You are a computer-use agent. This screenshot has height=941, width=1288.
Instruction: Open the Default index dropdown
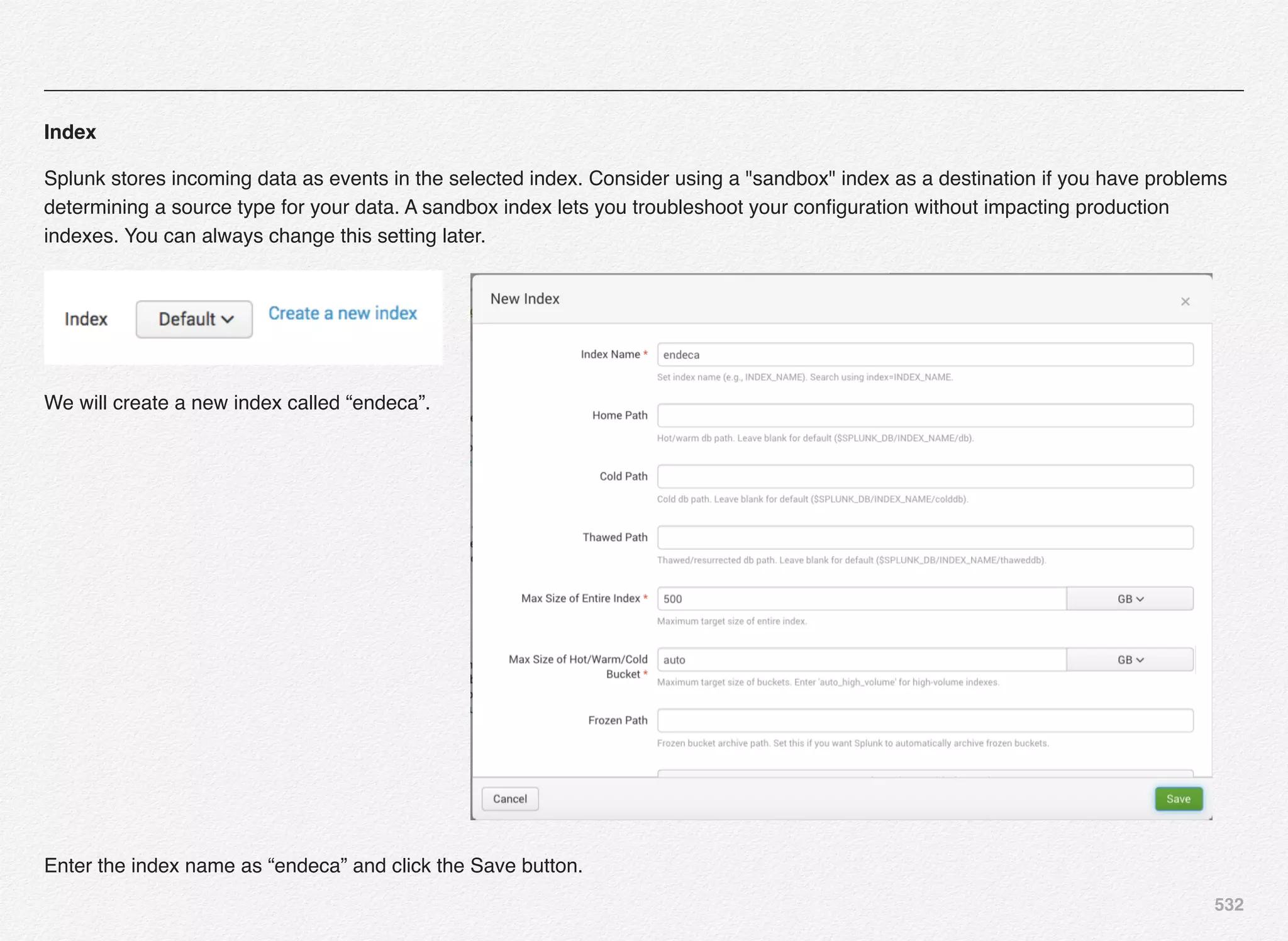(x=194, y=319)
